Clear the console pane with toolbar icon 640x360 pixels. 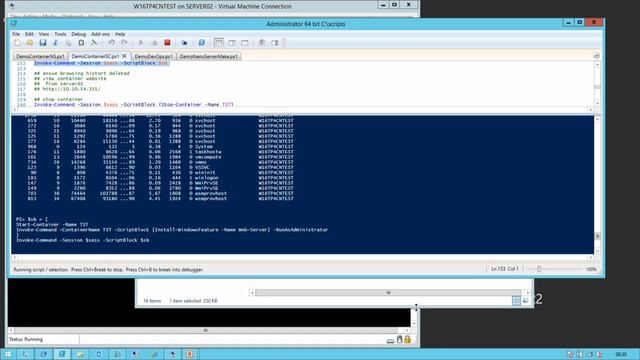pyautogui.click(x=94, y=43)
